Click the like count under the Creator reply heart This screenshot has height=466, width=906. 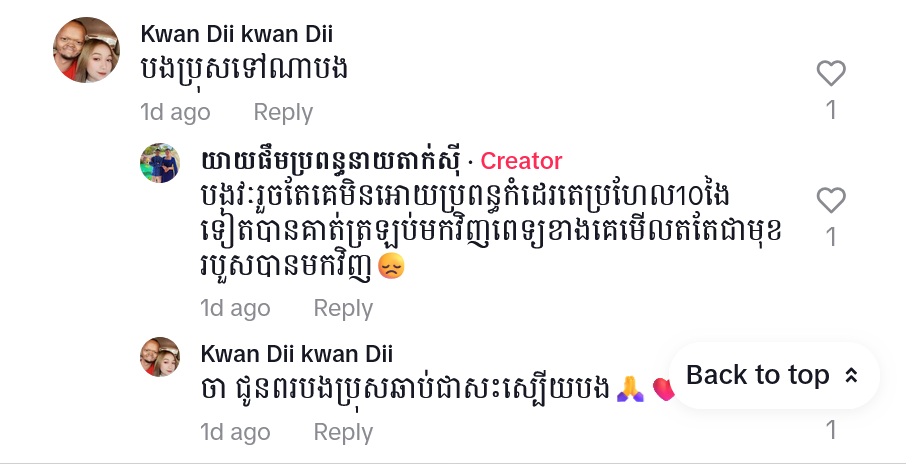(831, 237)
